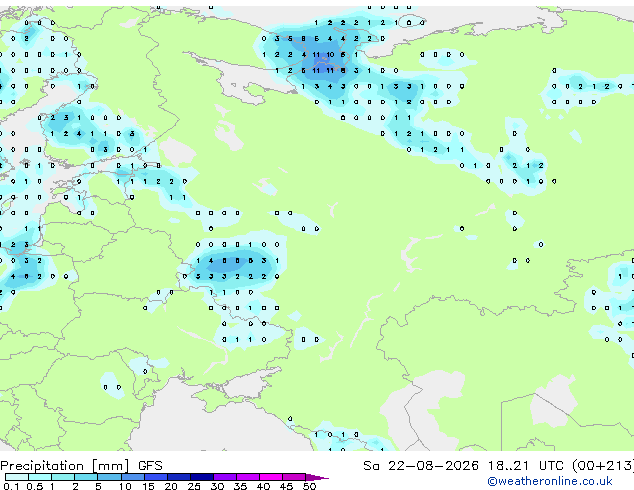Click the '35' legend scale label
This screenshot has width=634, height=490.
point(240,486)
